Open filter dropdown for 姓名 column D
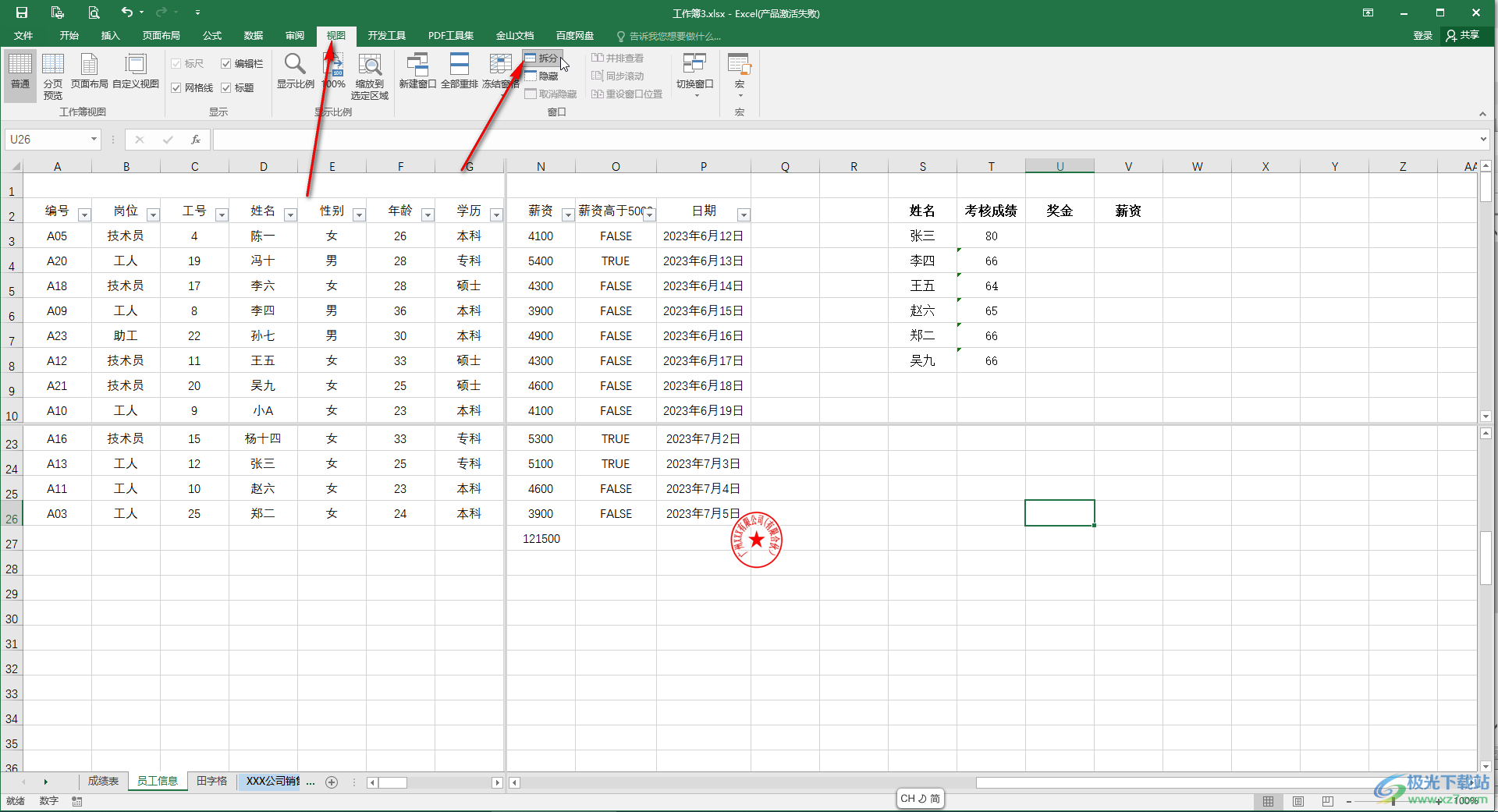This screenshot has height=812, width=1498. coord(291,215)
